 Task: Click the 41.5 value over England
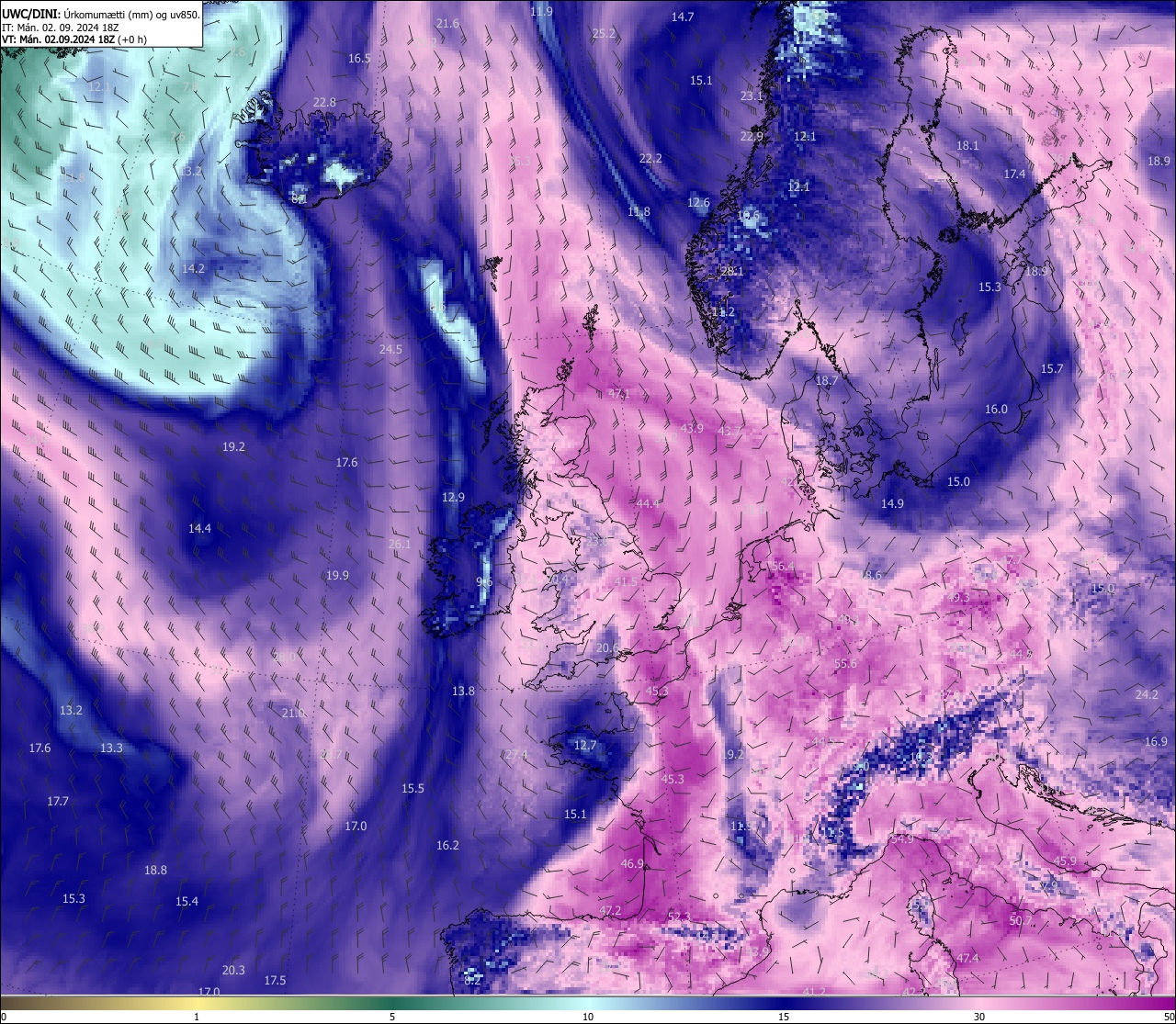pyautogui.click(x=626, y=581)
